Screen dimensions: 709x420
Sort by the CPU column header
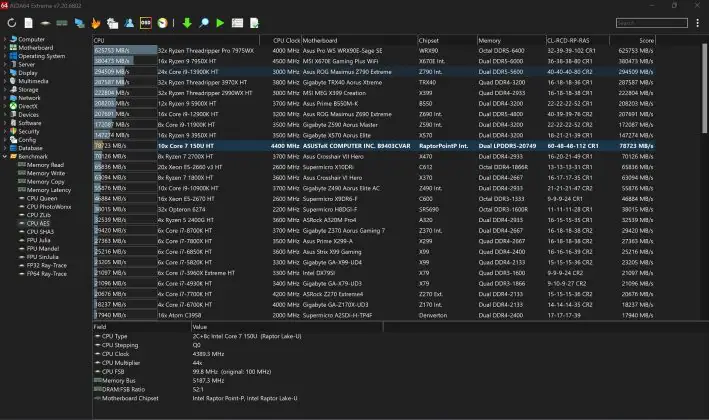click(176, 40)
